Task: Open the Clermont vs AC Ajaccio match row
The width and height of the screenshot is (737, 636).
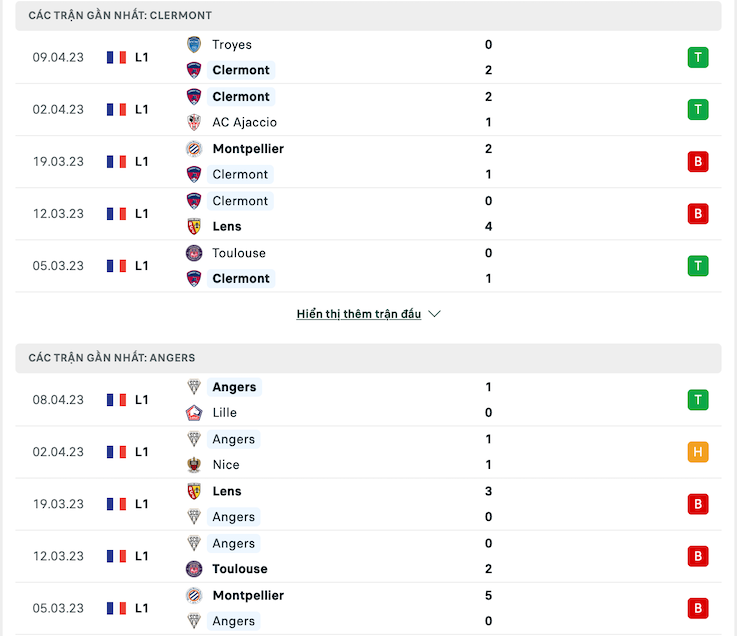Action: (x=368, y=110)
